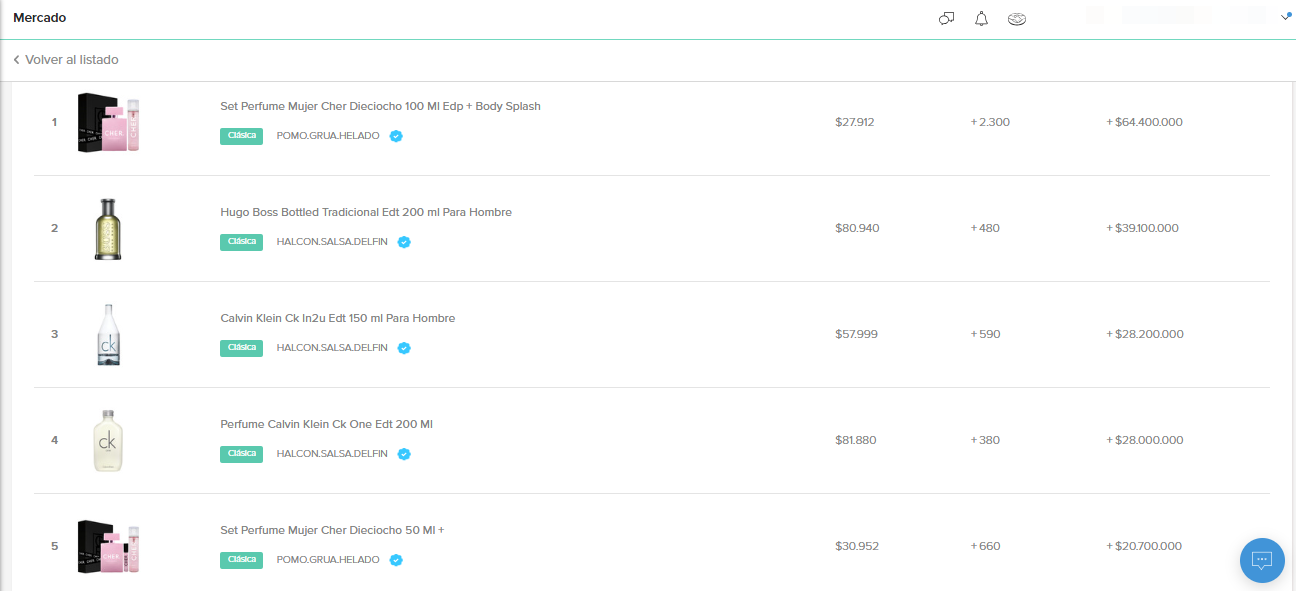
Task: Select seller HALCON.SALSA.DELFIN on Ck One row
Action: point(332,454)
